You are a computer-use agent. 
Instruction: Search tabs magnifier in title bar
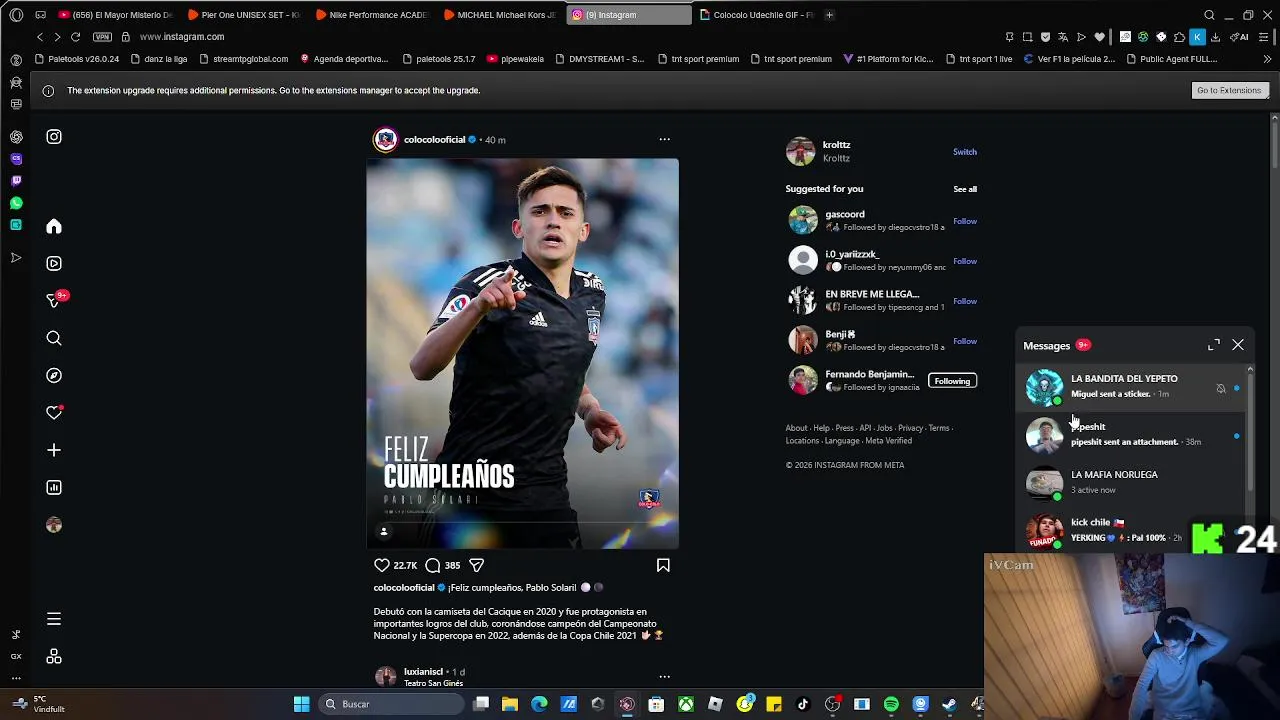click(x=1209, y=15)
